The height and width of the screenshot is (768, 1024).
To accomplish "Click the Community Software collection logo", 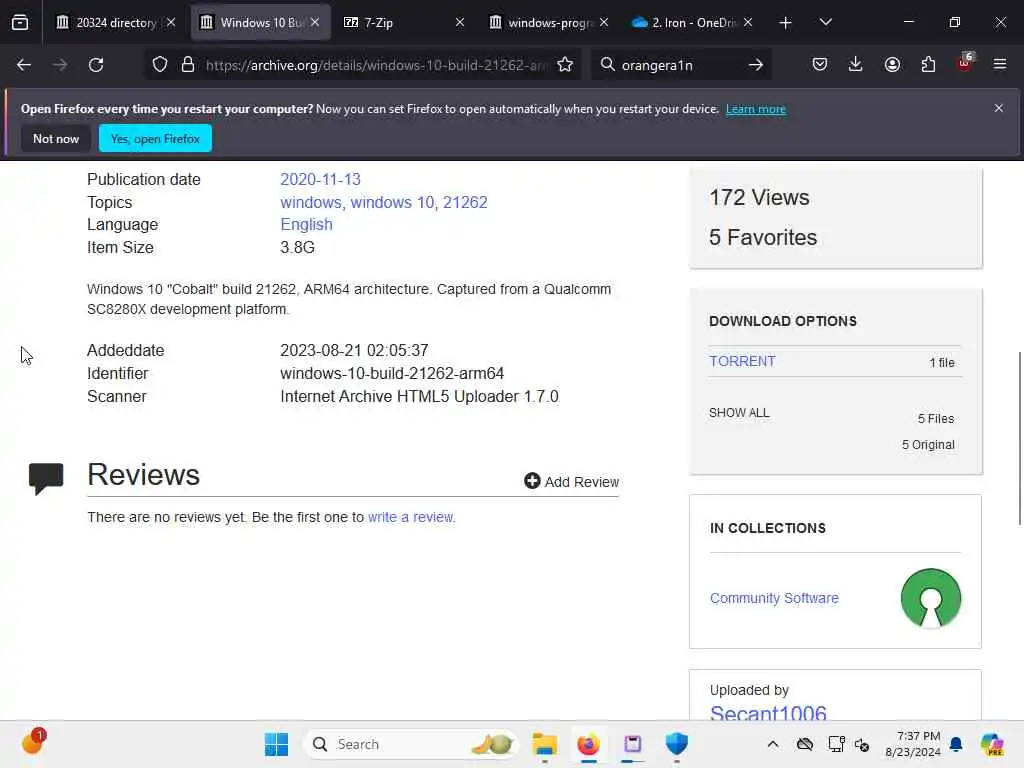I will click(931, 598).
